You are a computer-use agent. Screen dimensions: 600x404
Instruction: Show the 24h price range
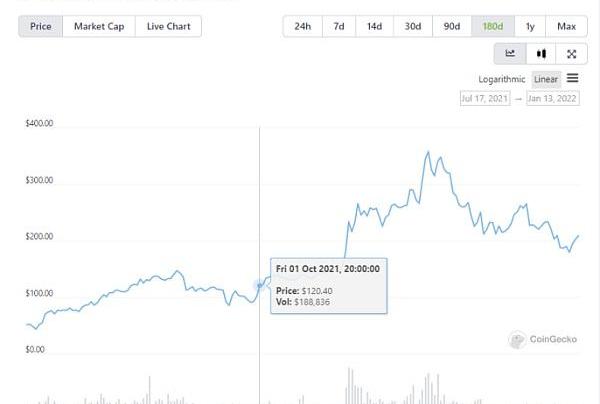tap(302, 26)
